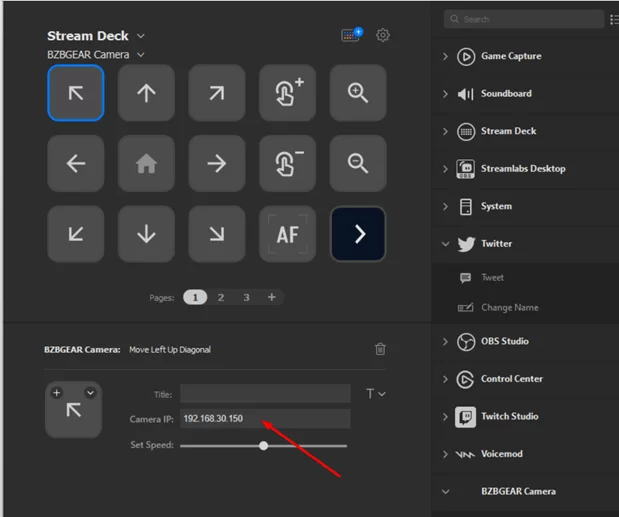Select the touch minus (focus out) key
Screen dimensions: 619x517
287,163
